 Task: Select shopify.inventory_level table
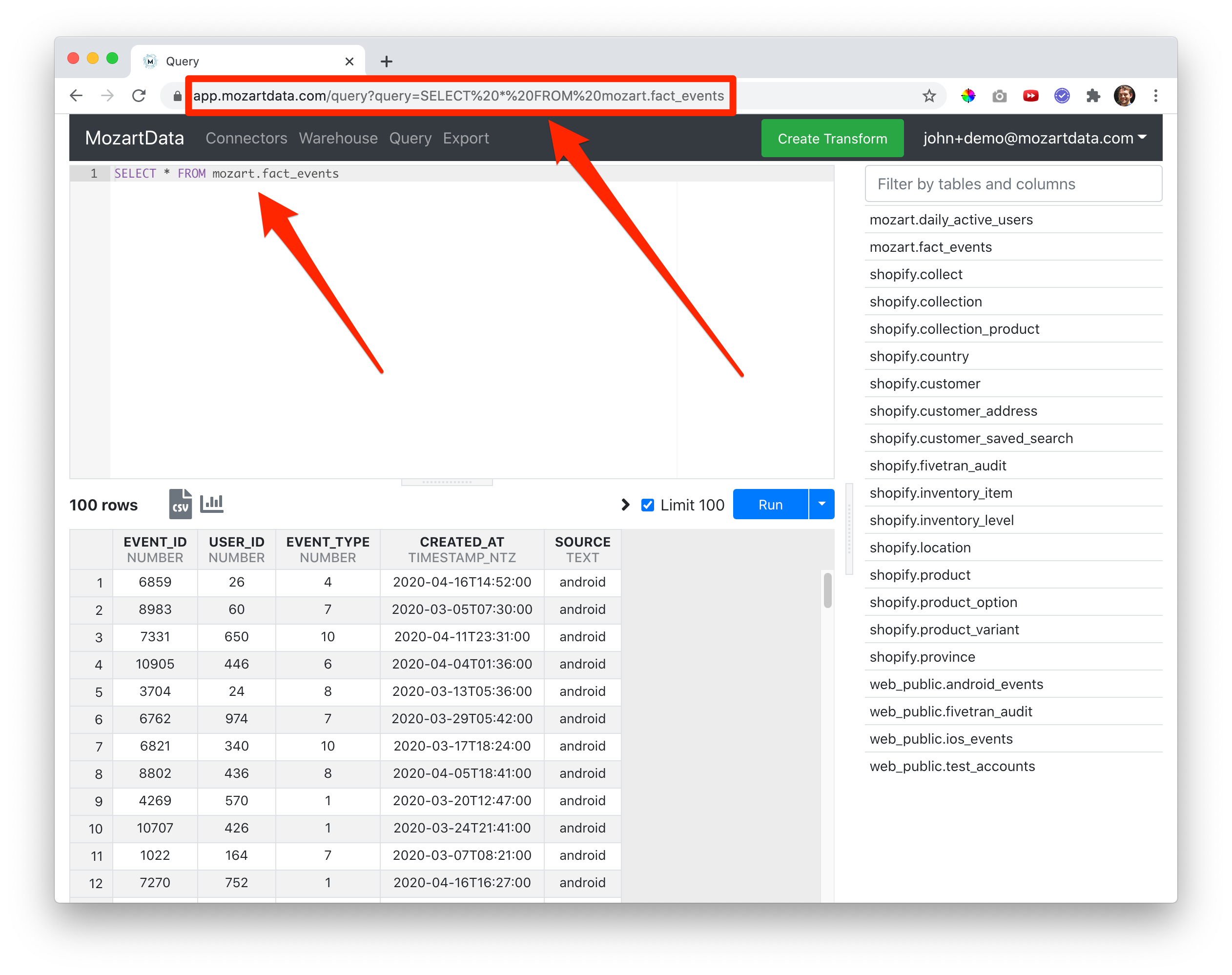click(1013, 520)
